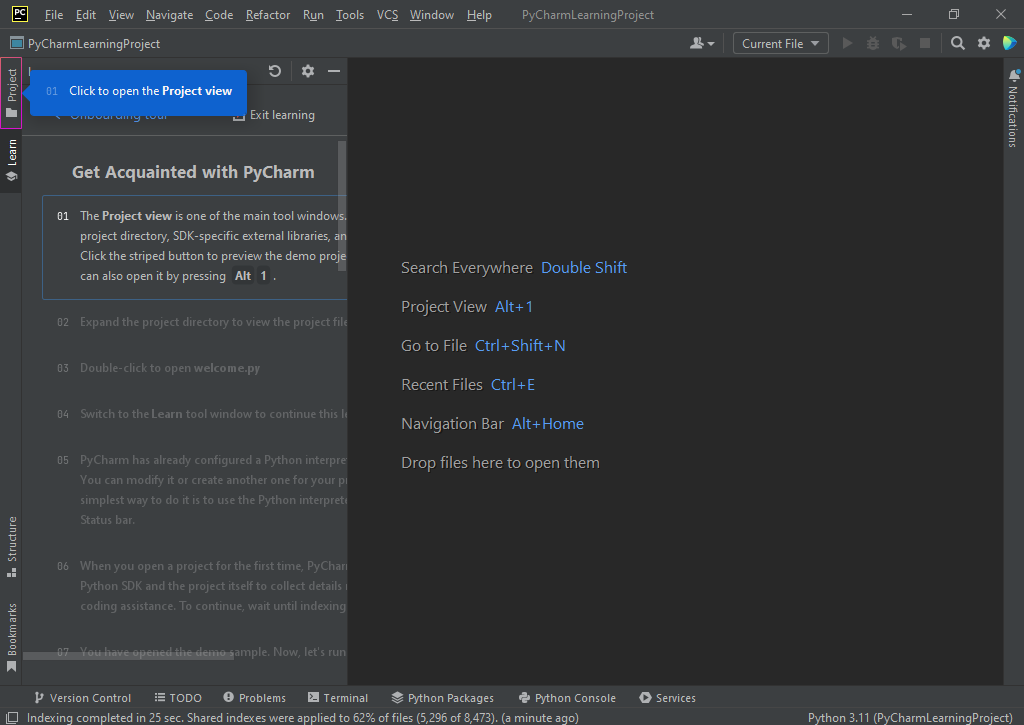Viewport: 1024px width, 725px height.
Task: Hide the Learn panel with the minus icon
Action: [x=334, y=71]
